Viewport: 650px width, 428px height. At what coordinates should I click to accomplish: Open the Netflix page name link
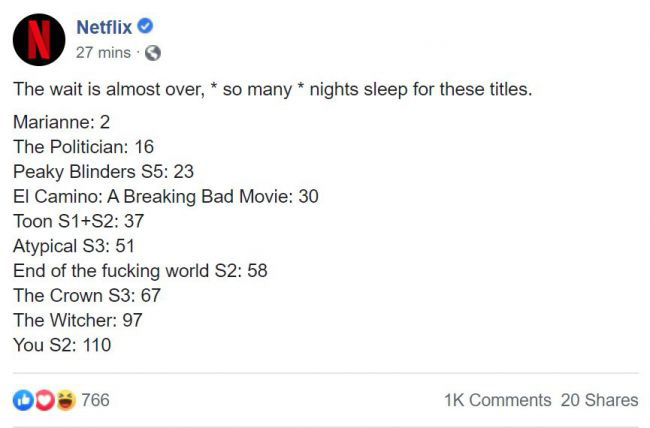tap(104, 27)
